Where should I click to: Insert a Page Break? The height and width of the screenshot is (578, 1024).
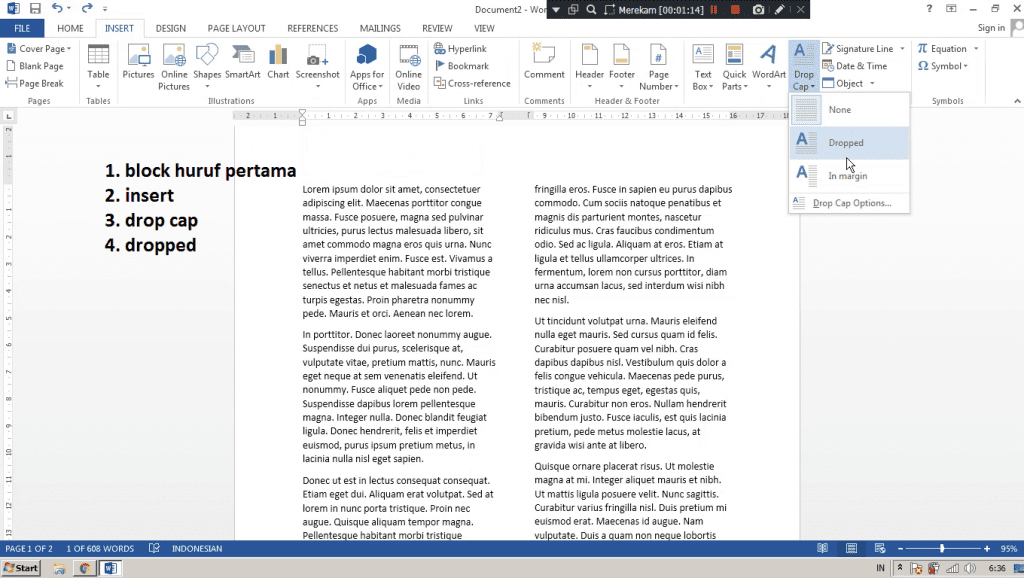35,84
